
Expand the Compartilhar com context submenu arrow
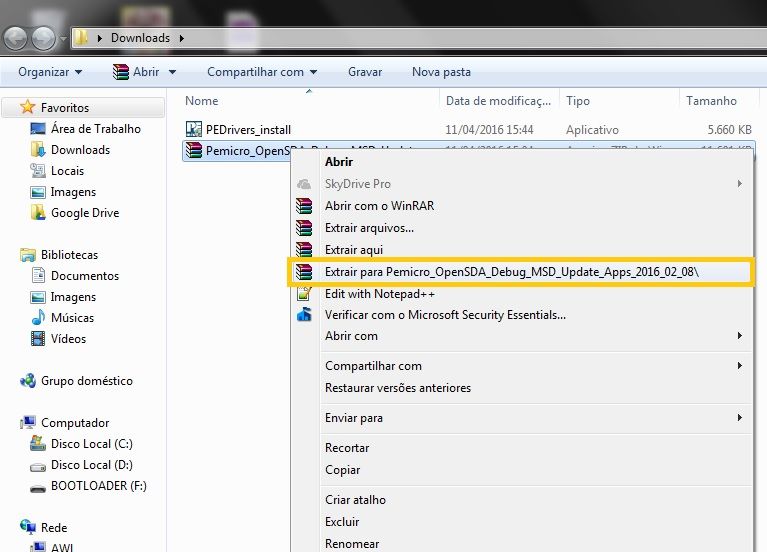click(x=740, y=366)
